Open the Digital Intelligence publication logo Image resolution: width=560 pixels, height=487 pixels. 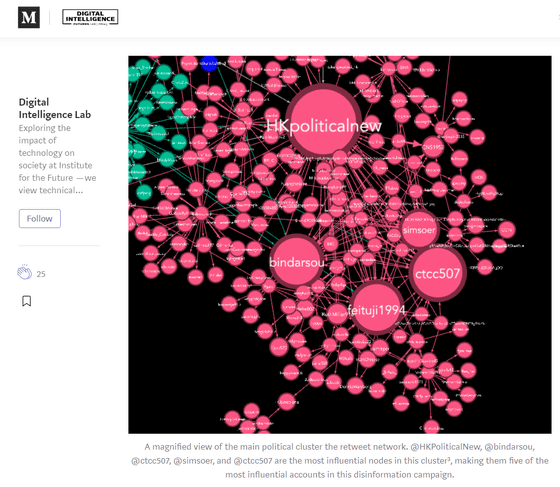tap(90, 17)
